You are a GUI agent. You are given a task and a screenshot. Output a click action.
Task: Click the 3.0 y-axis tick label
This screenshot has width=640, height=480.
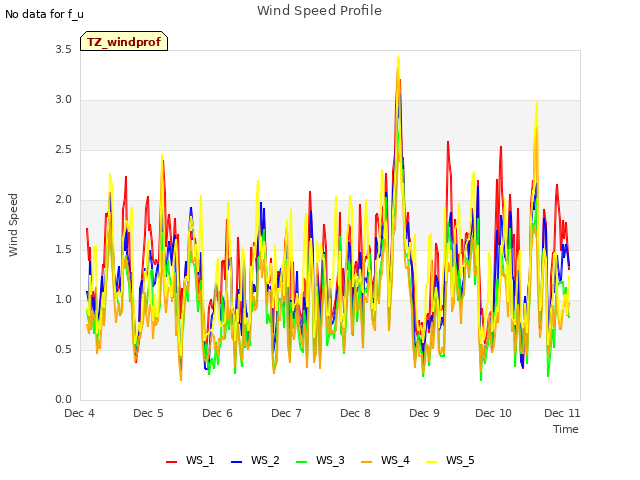pyautogui.click(x=63, y=100)
